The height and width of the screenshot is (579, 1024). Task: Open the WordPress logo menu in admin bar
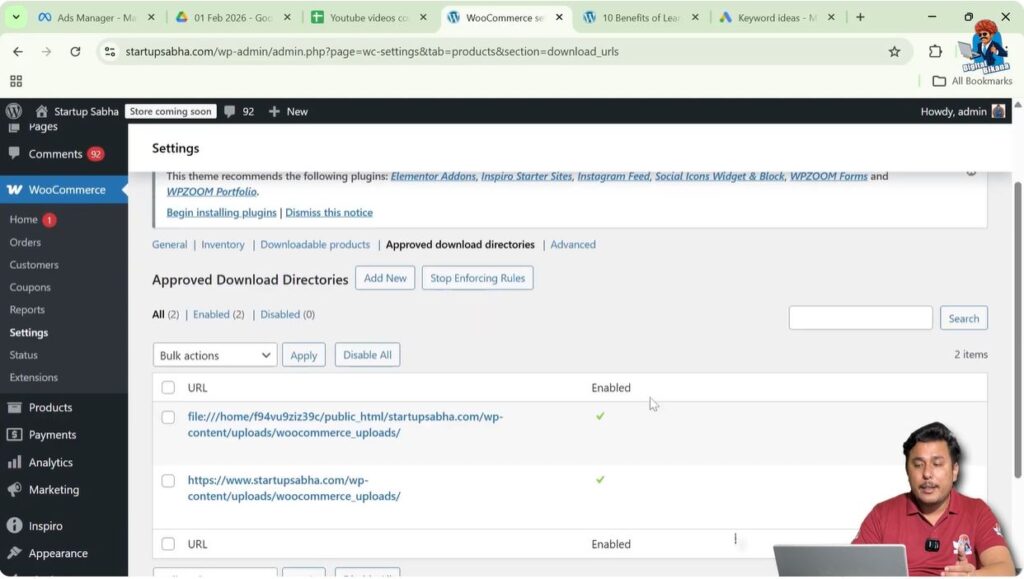coord(13,111)
